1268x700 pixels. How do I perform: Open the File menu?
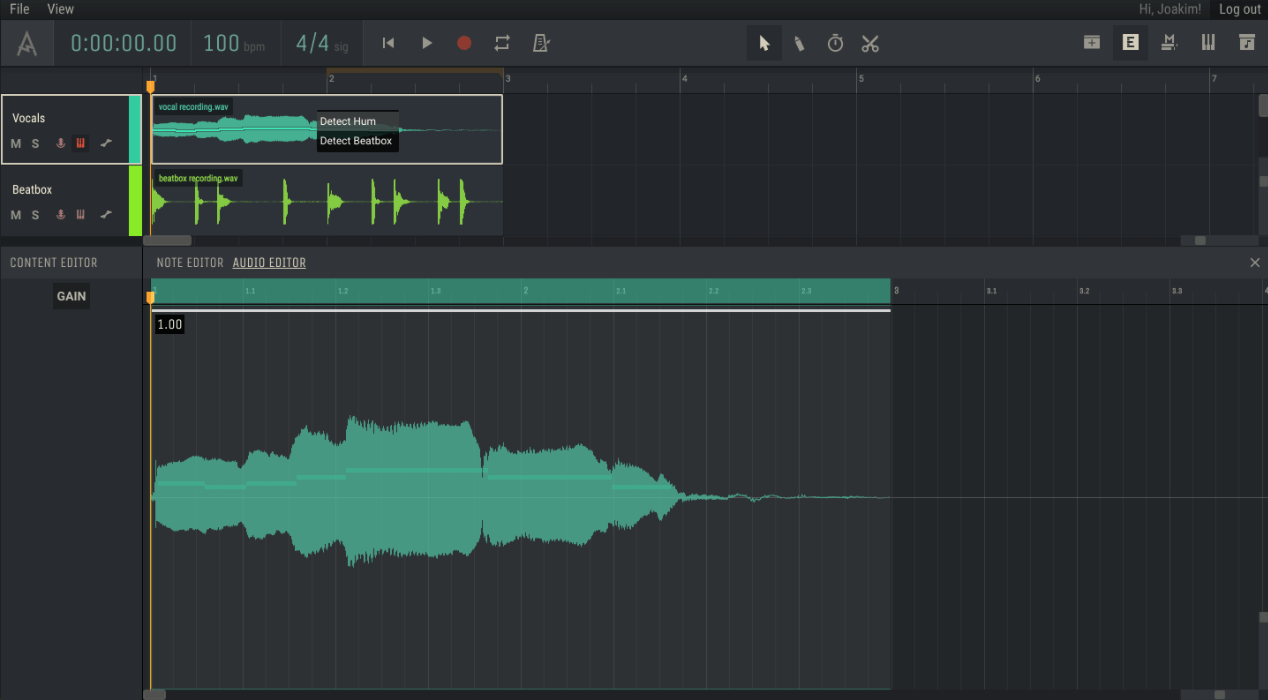(x=18, y=9)
